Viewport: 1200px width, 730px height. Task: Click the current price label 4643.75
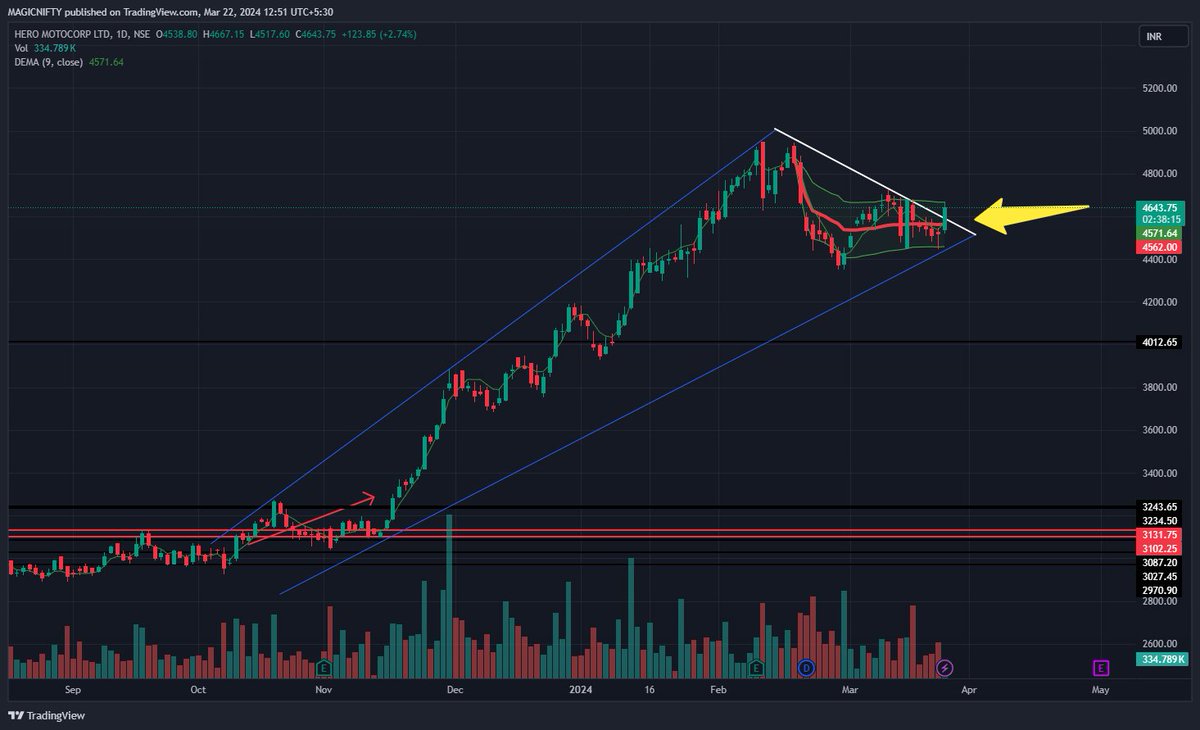[1161, 207]
